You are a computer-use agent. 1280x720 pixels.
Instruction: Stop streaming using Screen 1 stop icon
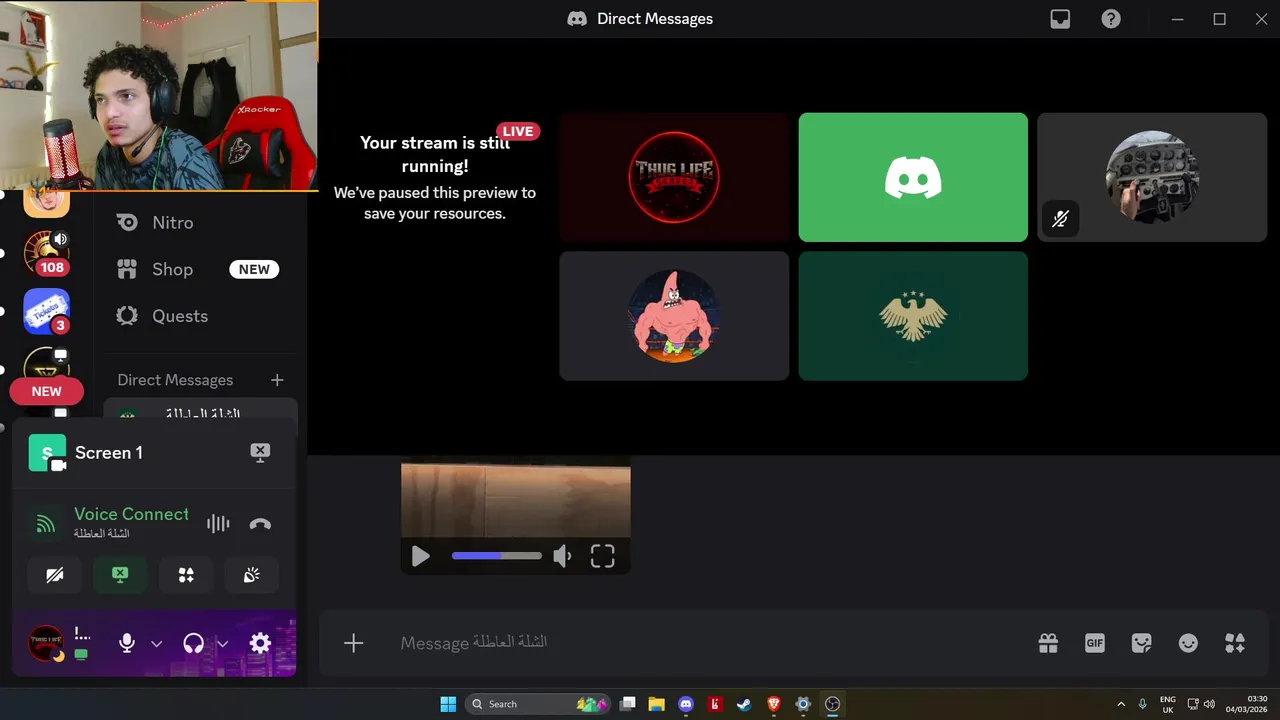[260, 452]
